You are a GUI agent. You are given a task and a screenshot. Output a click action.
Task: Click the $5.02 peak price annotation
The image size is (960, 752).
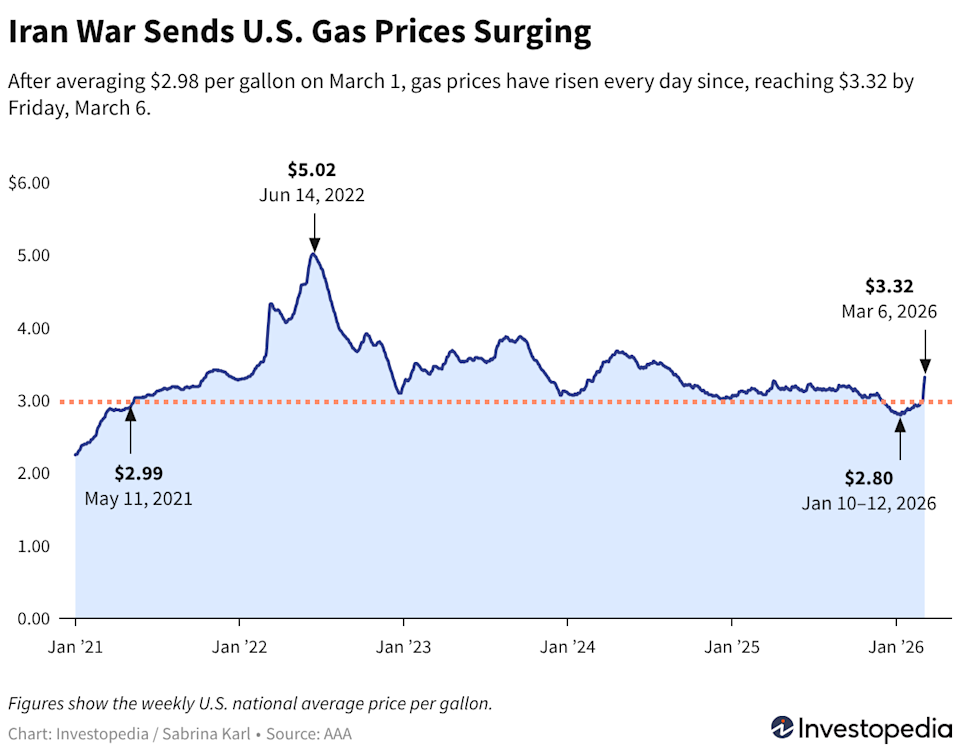(x=314, y=170)
